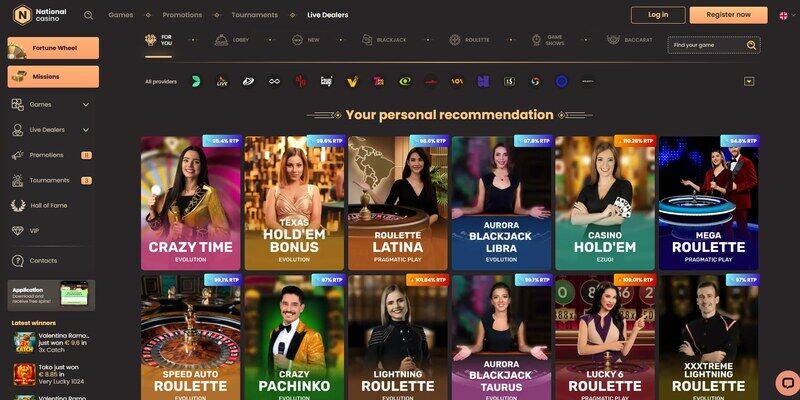Image resolution: width=800 pixels, height=400 pixels.
Task: Select the Ezugi provider icon
Action: (x=327, y=82)
